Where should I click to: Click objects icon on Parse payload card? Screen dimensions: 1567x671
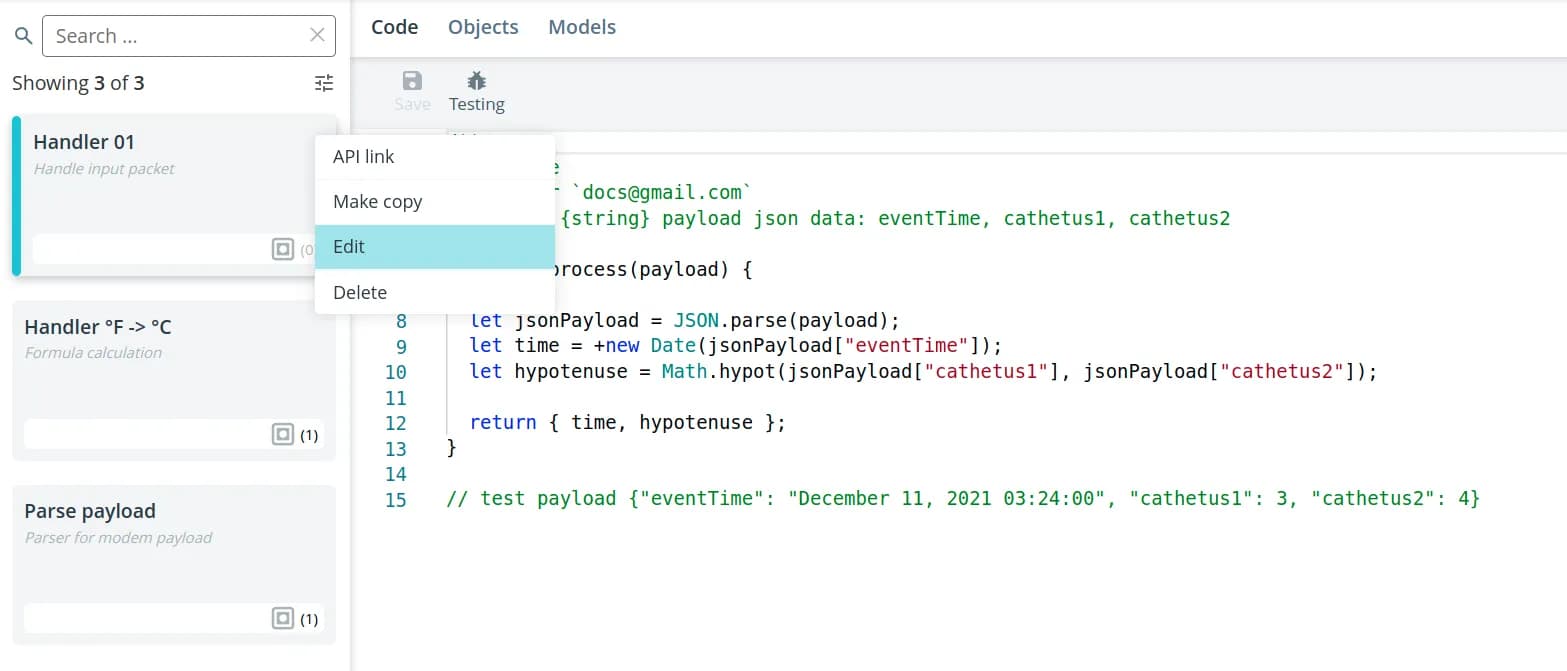(x=283, y=619)
